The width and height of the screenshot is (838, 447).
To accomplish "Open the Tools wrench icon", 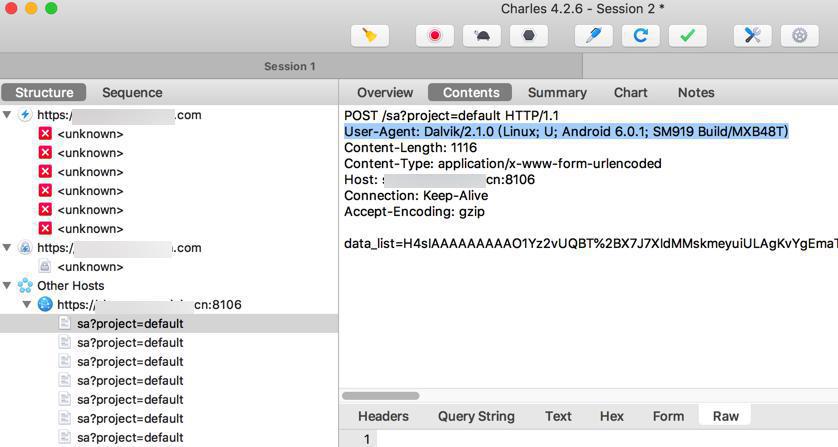I will [752, 36].
